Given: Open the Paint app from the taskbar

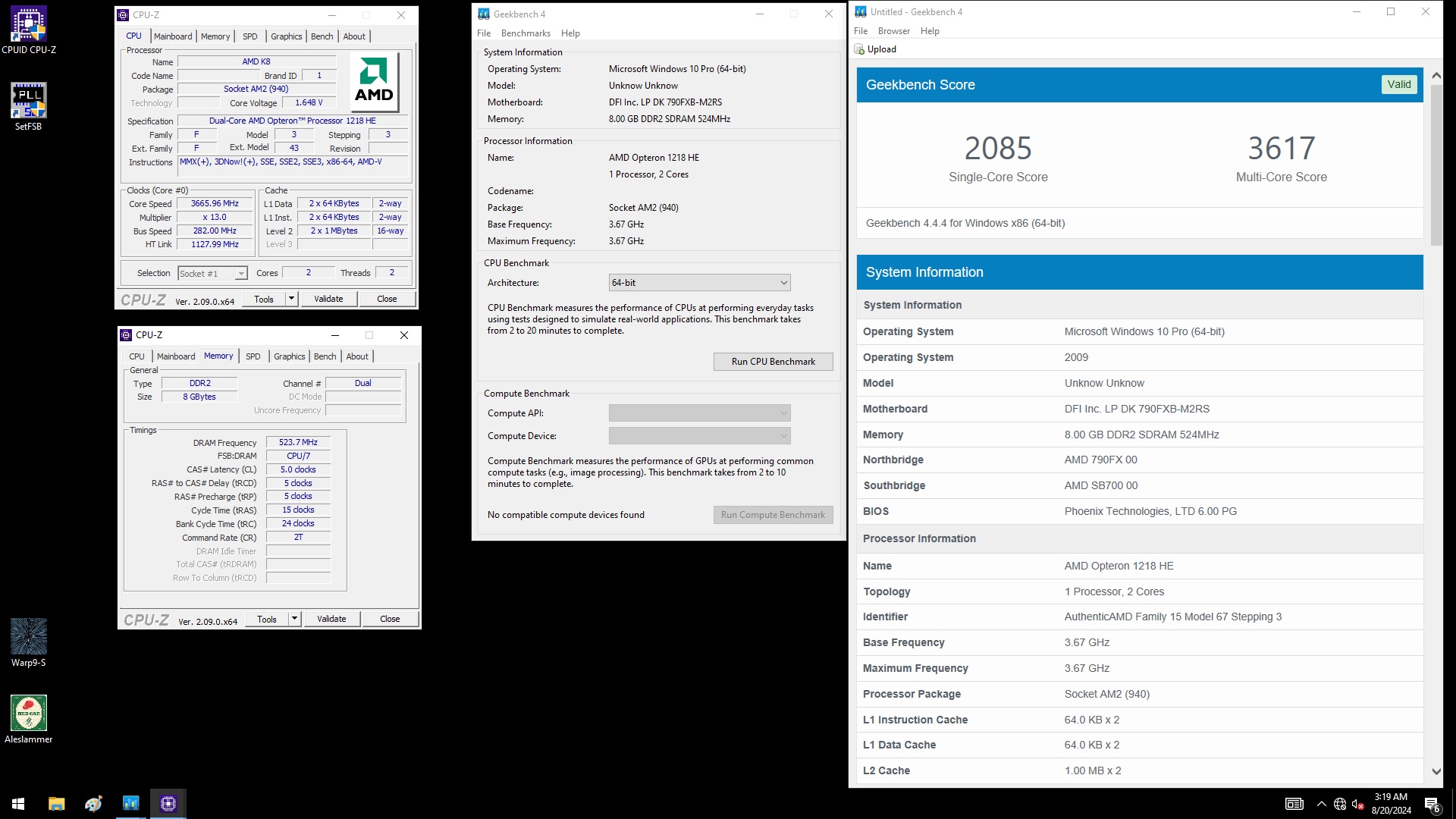Looking at the screenshot, I should [93, 803].
